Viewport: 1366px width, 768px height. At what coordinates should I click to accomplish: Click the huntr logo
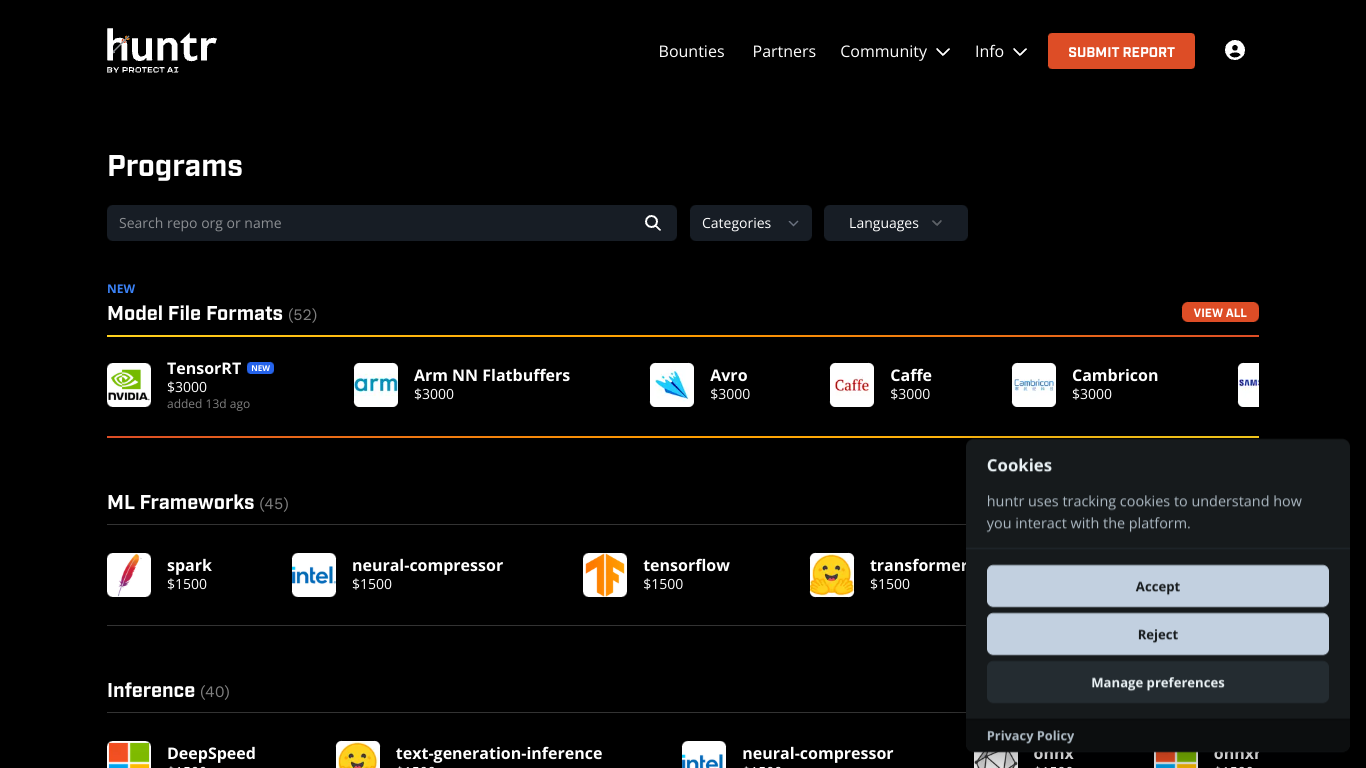162,51
